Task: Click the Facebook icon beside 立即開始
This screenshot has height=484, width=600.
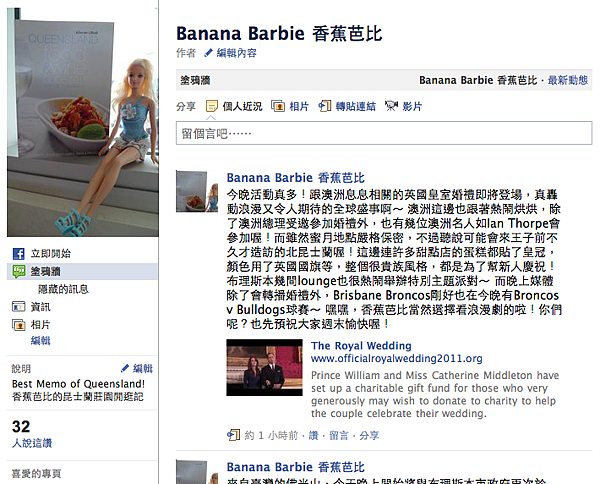Action: click(18, 254)
